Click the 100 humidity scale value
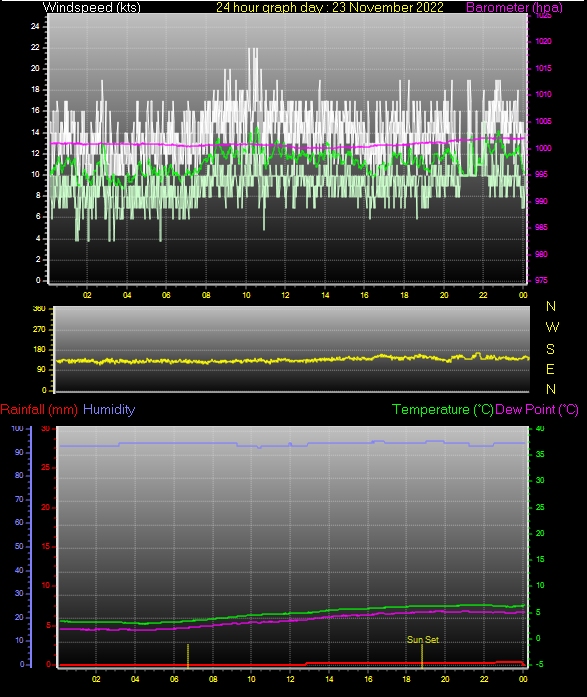The image size is (587, 697). coord(17,429)
